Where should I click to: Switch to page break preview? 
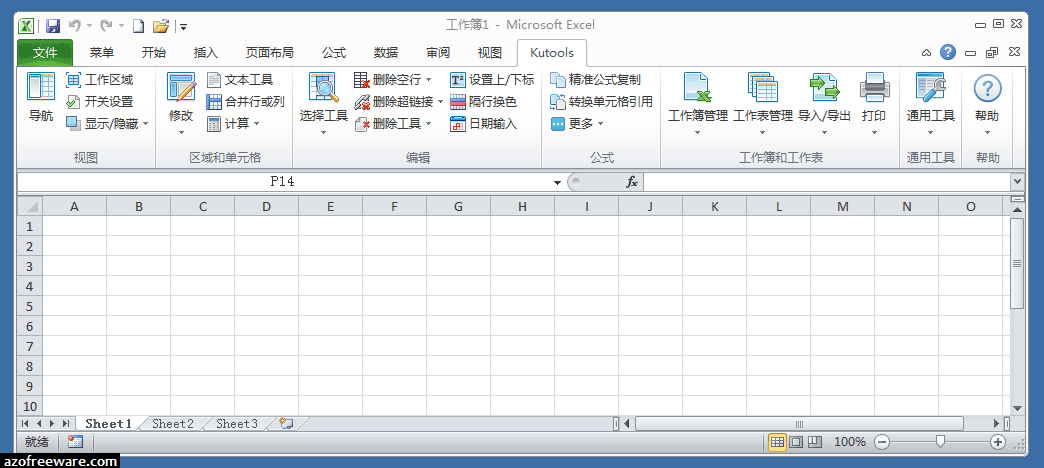coord(815,442)
